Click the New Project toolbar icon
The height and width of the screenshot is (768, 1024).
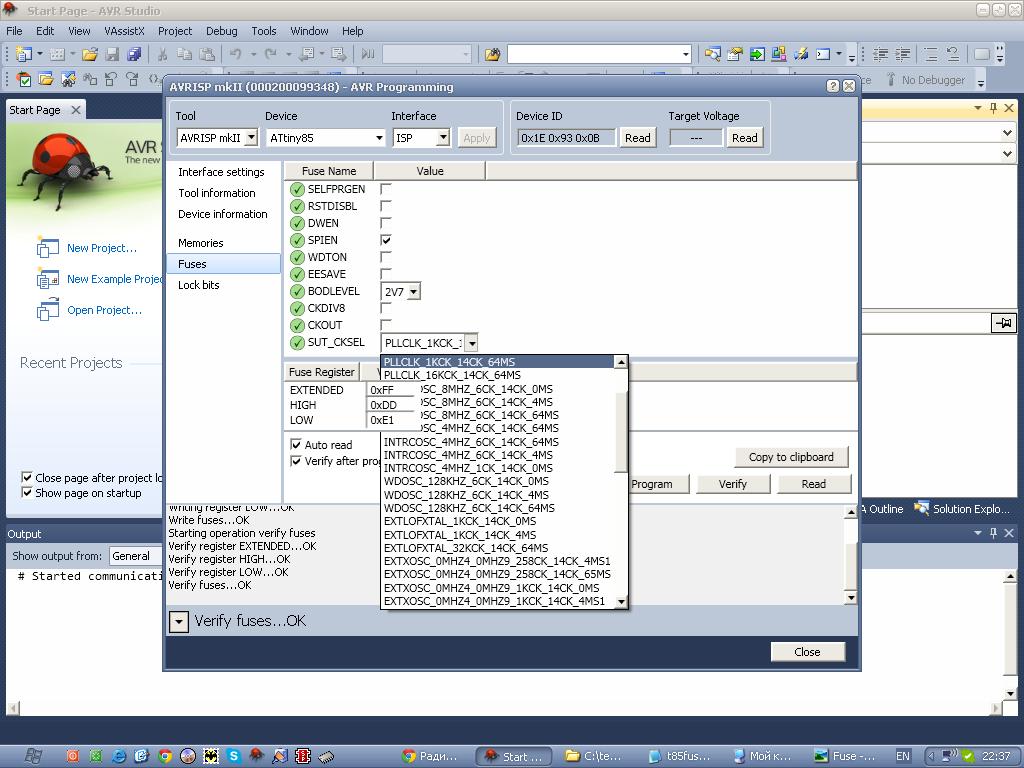click(x=23, y=54)
